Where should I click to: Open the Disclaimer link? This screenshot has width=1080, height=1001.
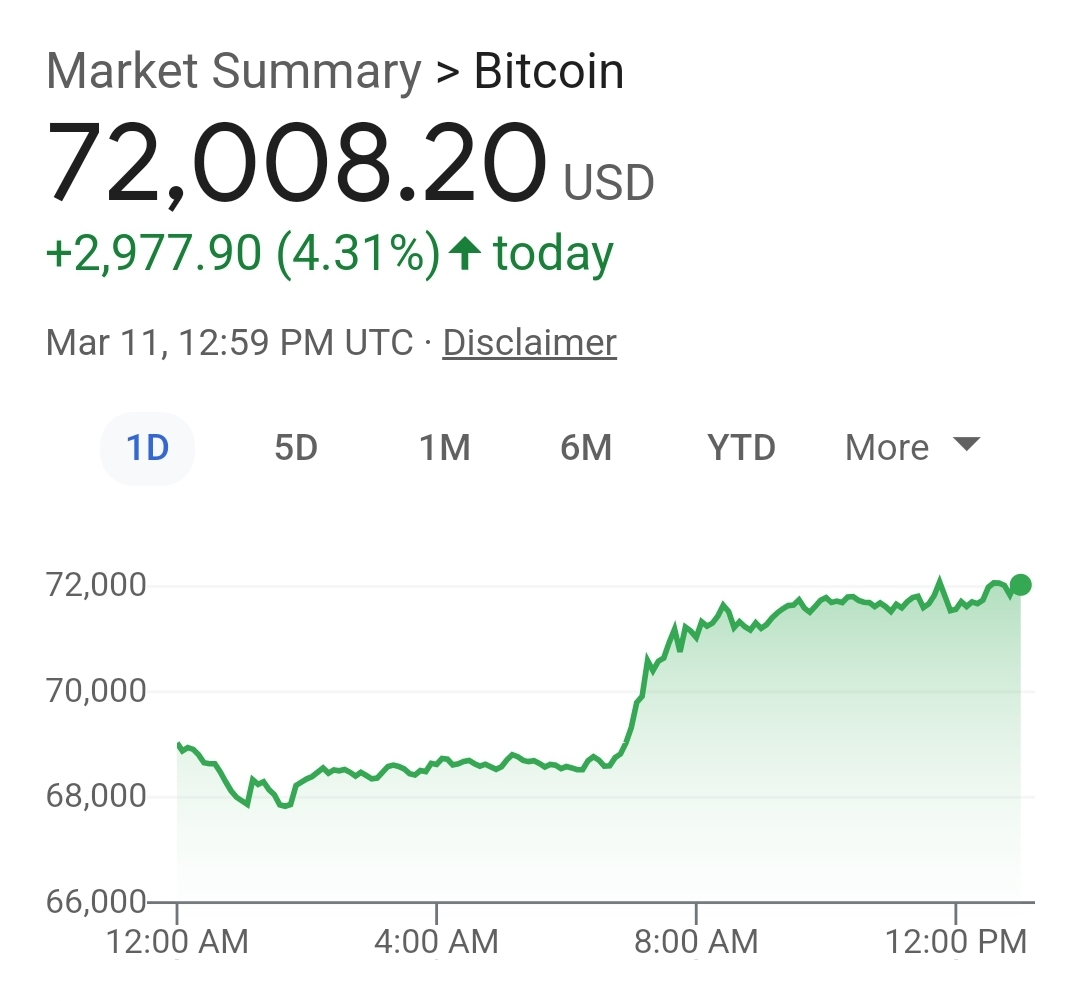(529, 343)
